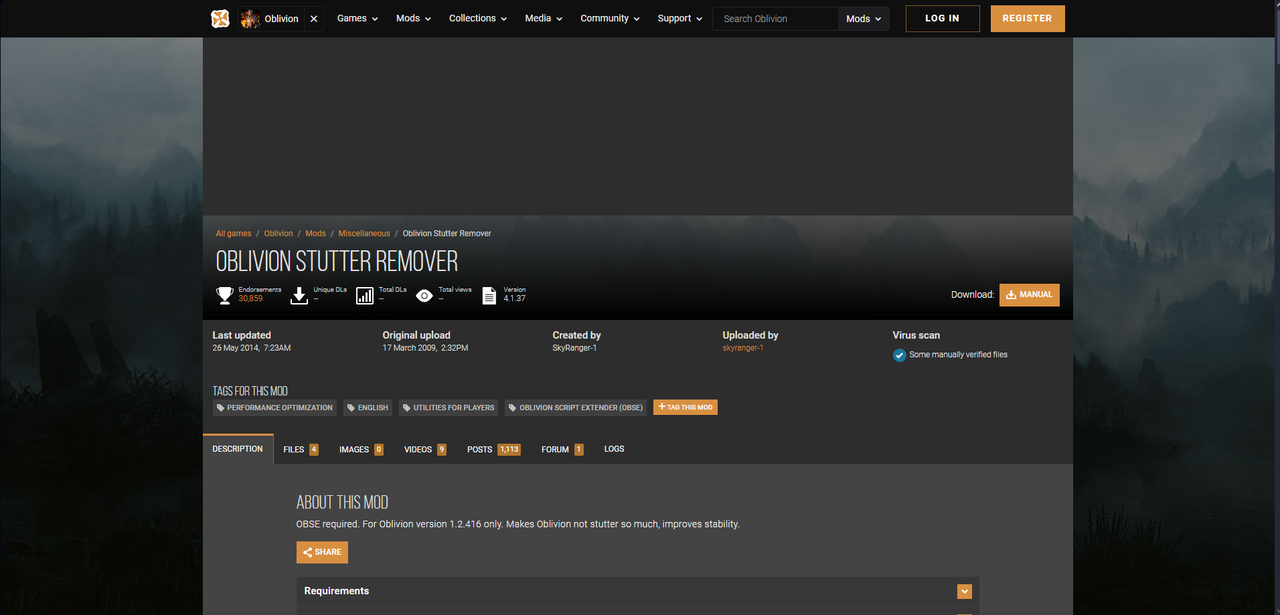Click the creator name SkyRanger-1
Viewport: 1280px width, 615px height.
tap(573, 348)
